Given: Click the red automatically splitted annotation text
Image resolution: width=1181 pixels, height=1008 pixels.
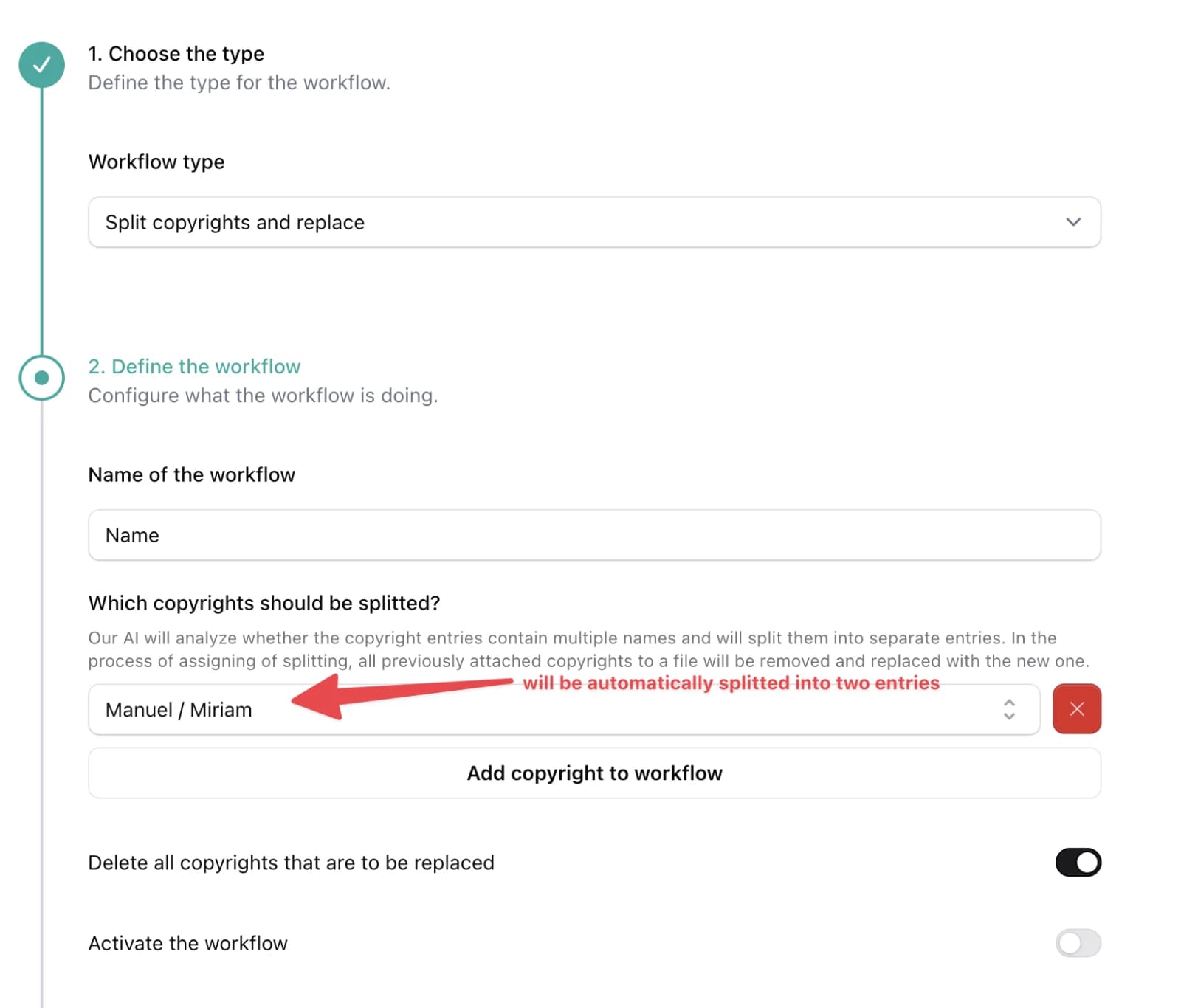Looking at the screenshot, I should pos(731,683).
